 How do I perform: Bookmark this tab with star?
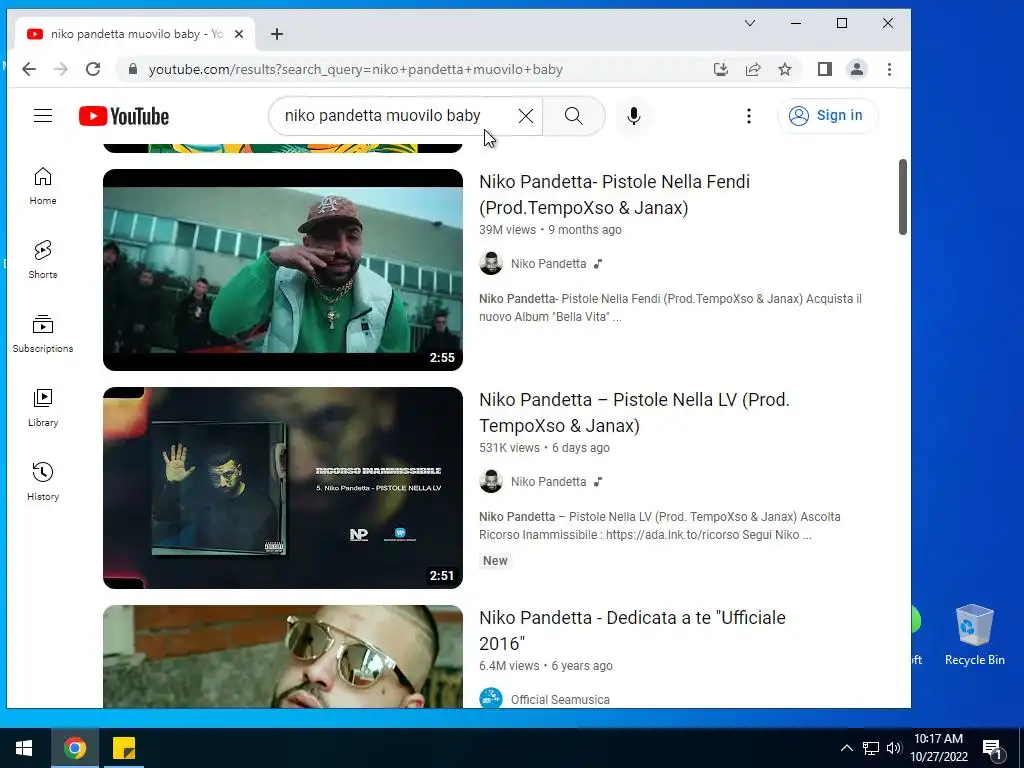point(785,69)
